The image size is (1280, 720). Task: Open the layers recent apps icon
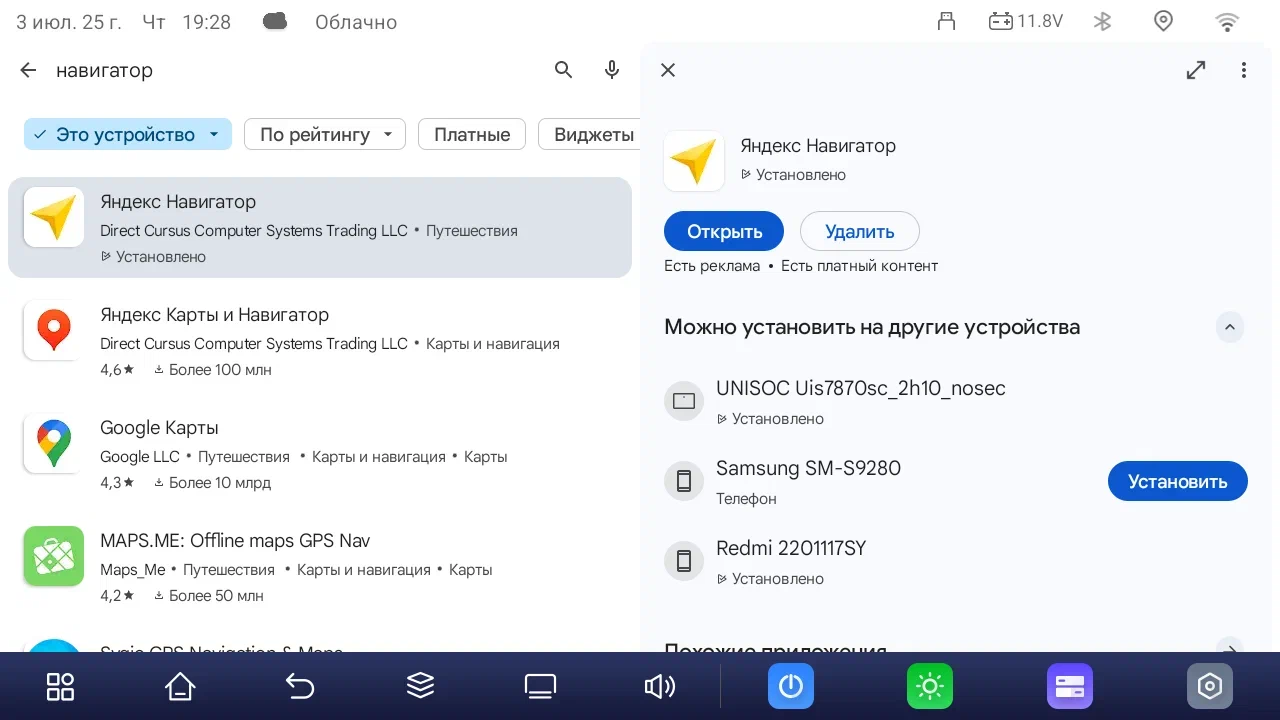[x=420, y=686]
